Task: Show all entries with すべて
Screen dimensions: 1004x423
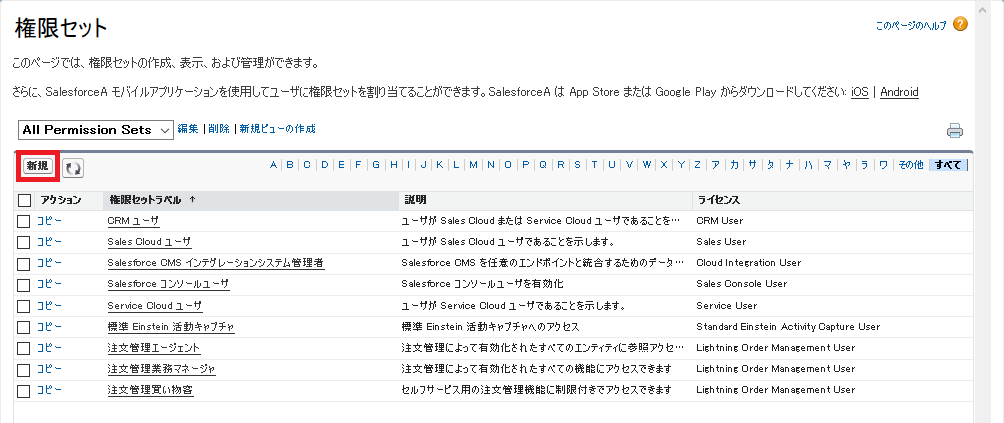Action: tap(948, 164)
